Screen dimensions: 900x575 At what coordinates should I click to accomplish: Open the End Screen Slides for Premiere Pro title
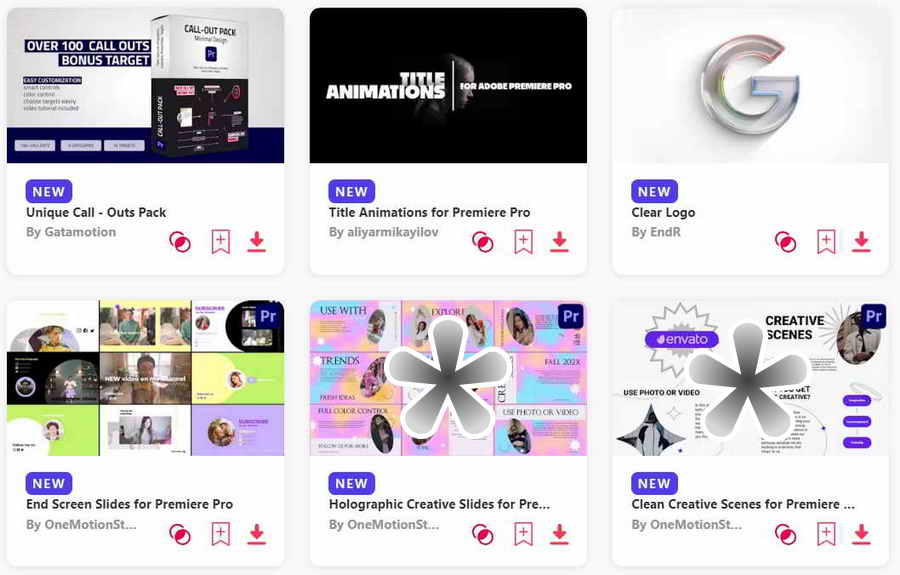click(x=129, y=504)
